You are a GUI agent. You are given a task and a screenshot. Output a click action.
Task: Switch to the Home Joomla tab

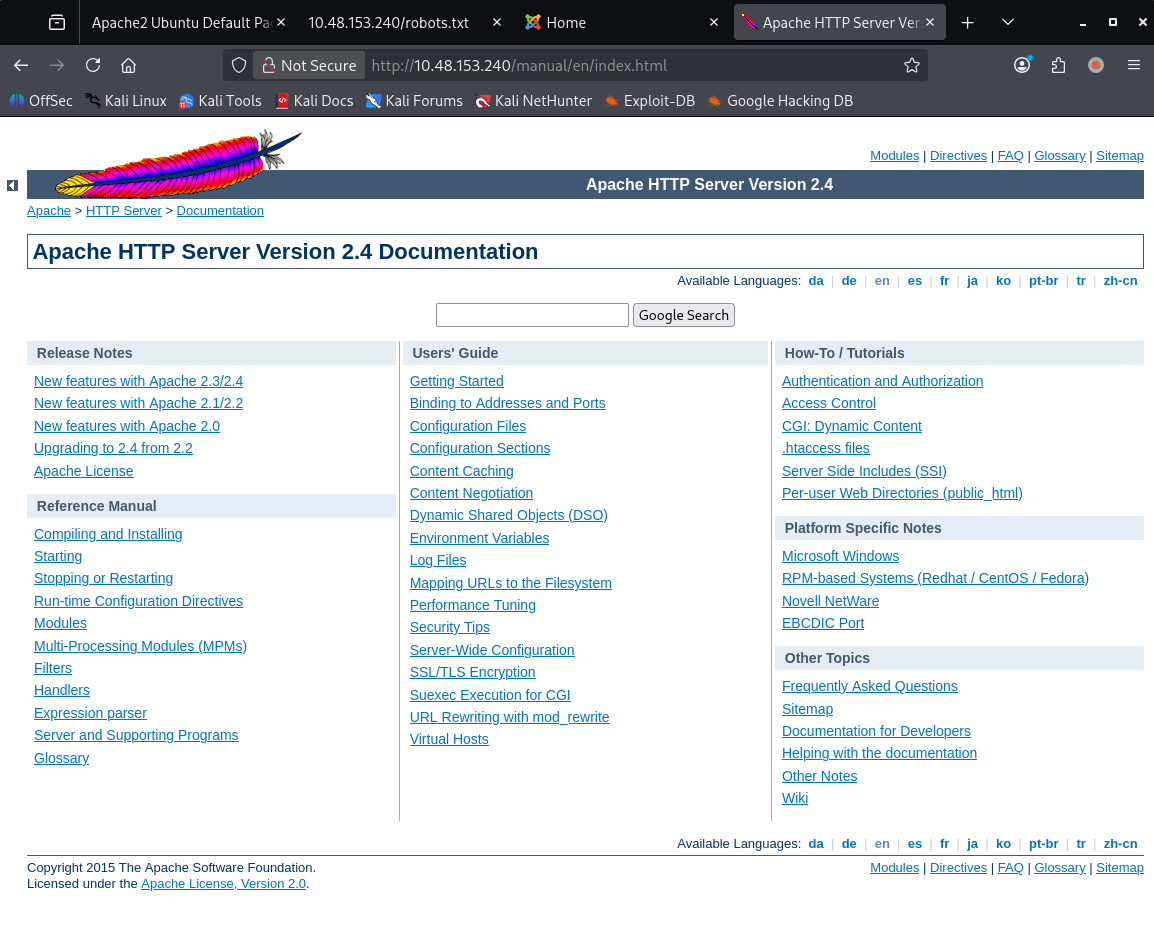coord(566,22)
